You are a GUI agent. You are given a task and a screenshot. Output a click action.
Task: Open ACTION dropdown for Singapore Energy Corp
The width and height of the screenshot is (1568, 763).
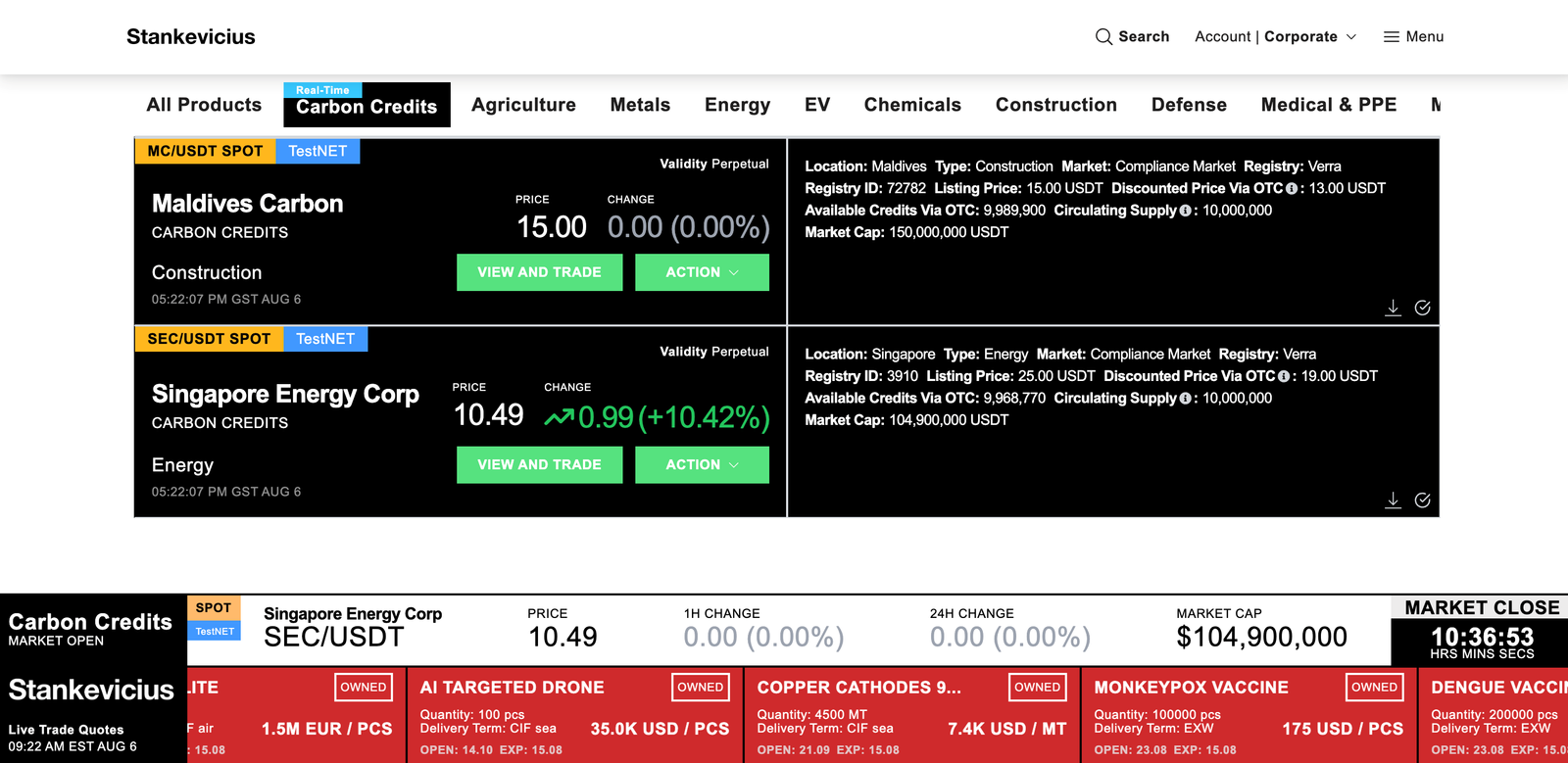pyautogui.click(x=702, y=465)
